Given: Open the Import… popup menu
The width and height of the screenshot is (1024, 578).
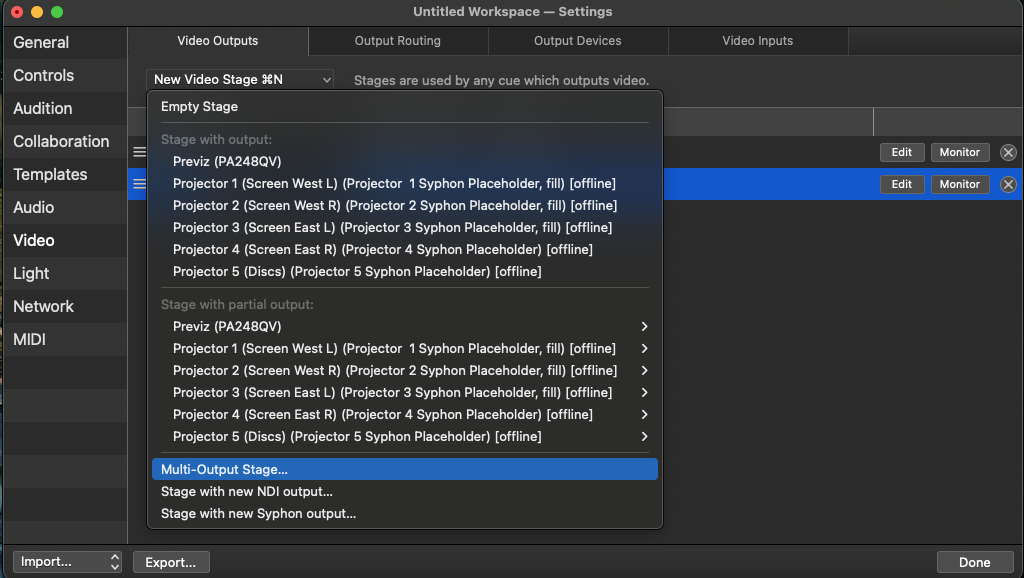Looking at the screenshot, I should pos(67,562).
